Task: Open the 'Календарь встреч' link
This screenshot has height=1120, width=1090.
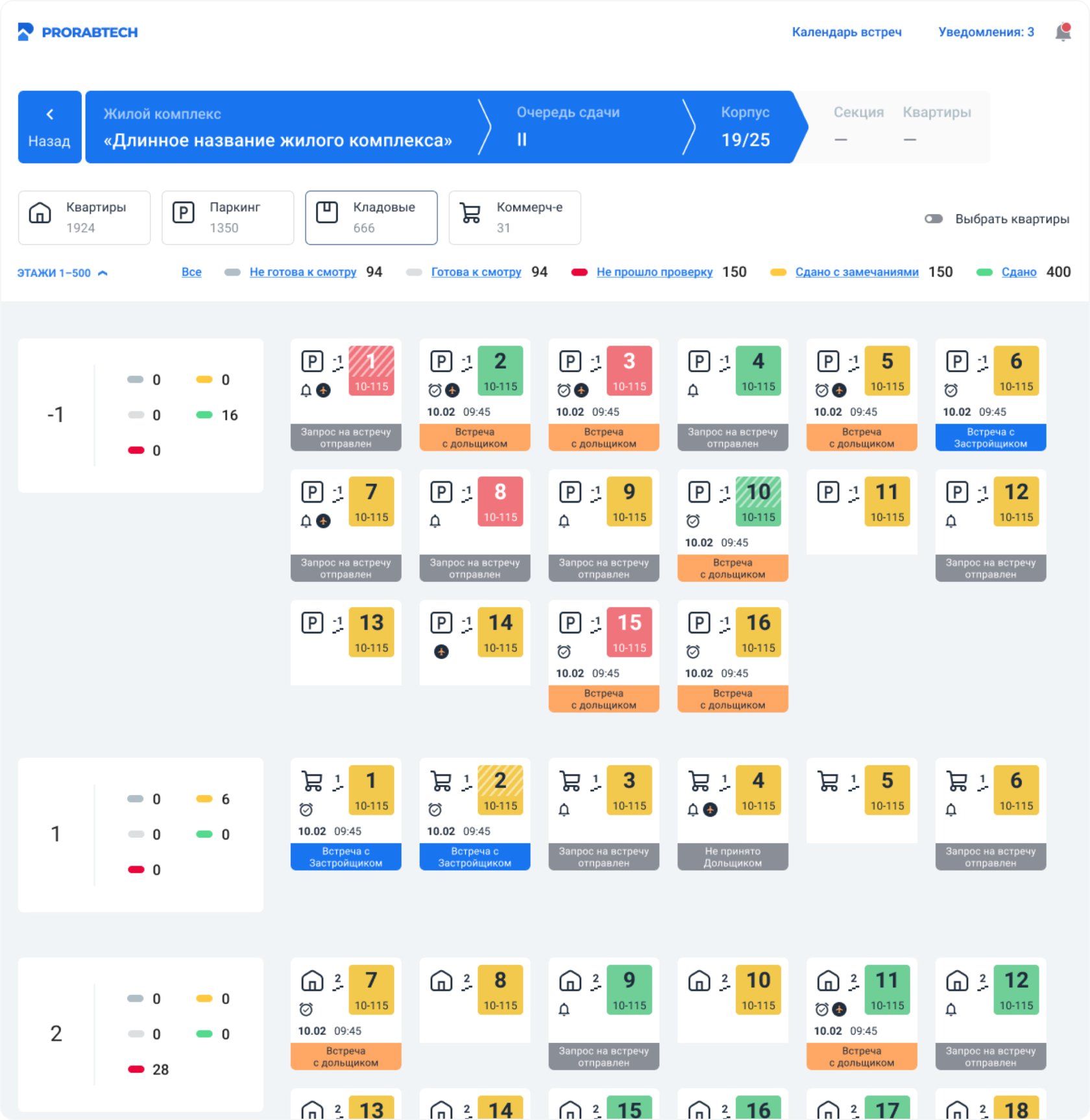Action: click(846, 32)
